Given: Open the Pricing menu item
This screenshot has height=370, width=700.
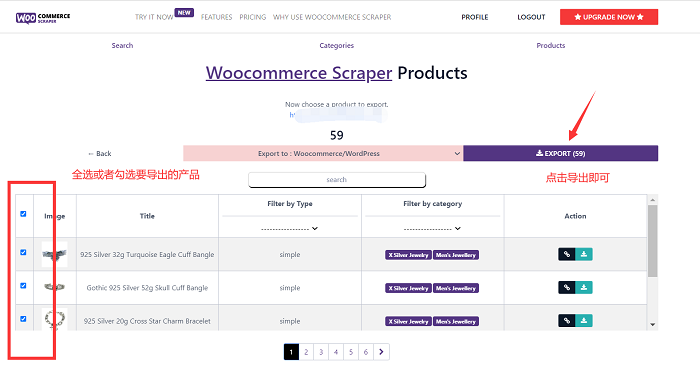Looking at the screenshot, I should pyautogui.click(x=253, y=17).
